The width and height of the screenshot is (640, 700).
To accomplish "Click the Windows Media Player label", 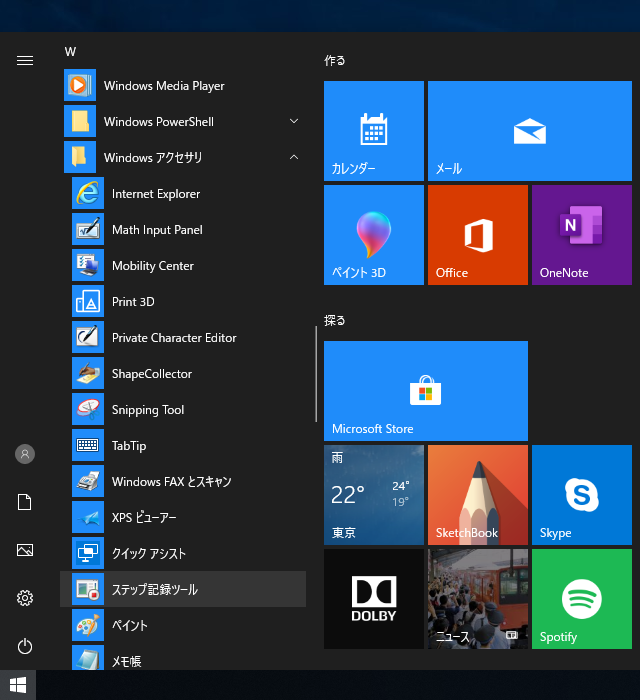I will coord(164,86).
